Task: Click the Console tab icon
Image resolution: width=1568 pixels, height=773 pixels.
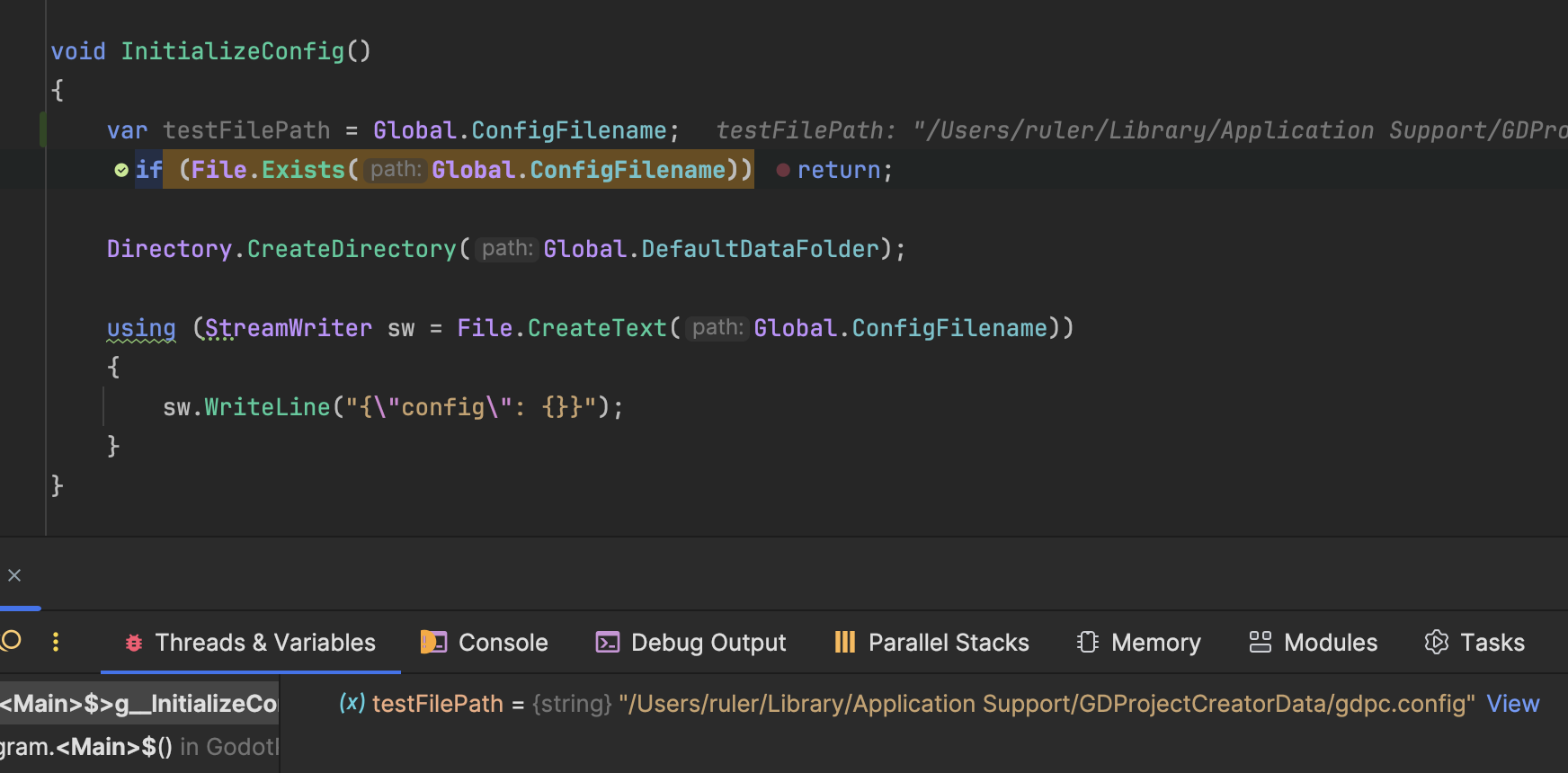Action: click(x=433, y=642)
